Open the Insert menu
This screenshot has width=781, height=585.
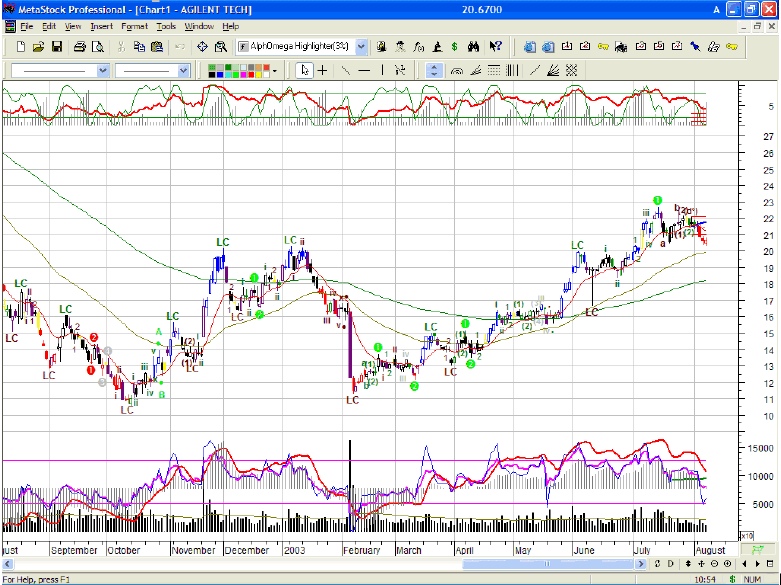(x=102, y=26)
